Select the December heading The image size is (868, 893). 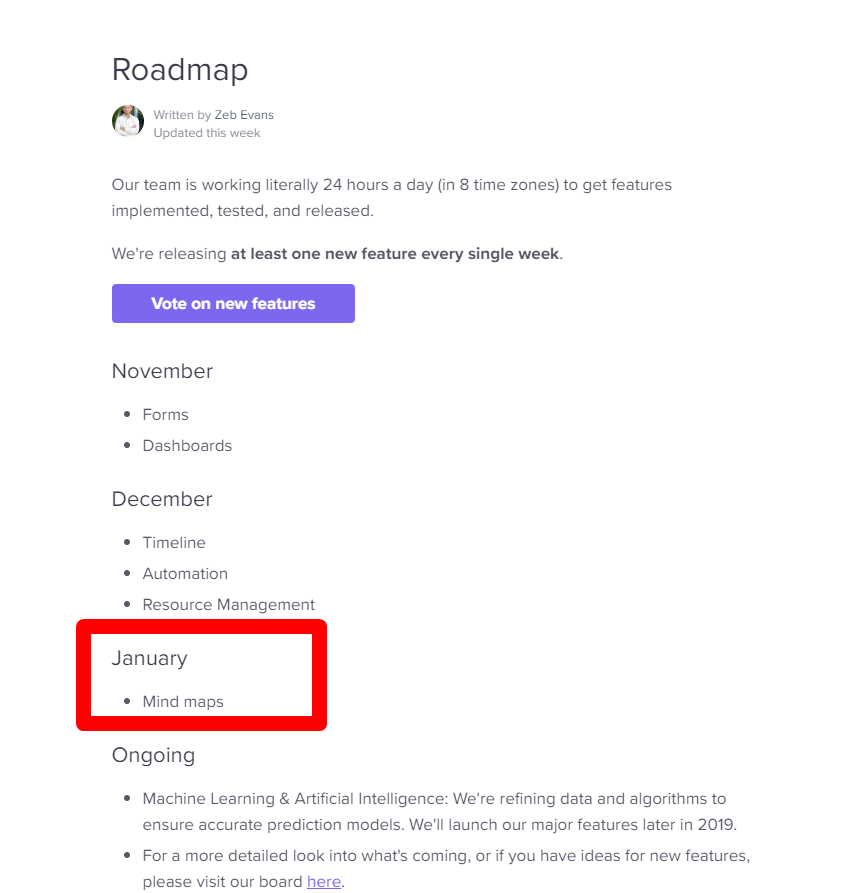pyautogui.click(x=162, y=499)
